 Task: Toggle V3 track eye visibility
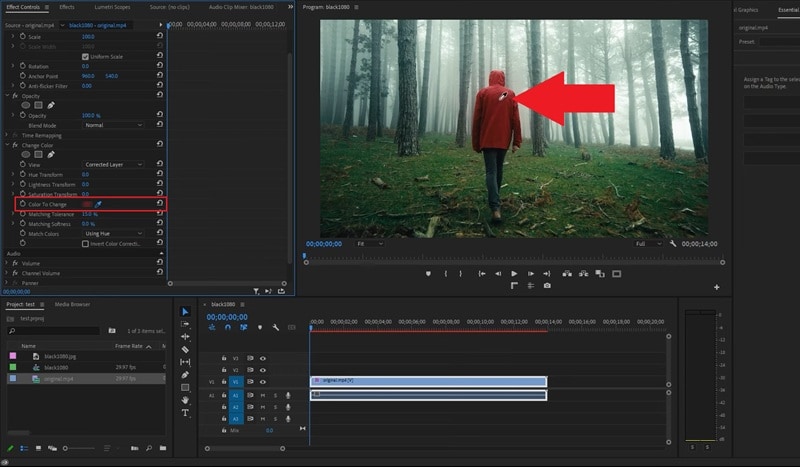[263, 358]
